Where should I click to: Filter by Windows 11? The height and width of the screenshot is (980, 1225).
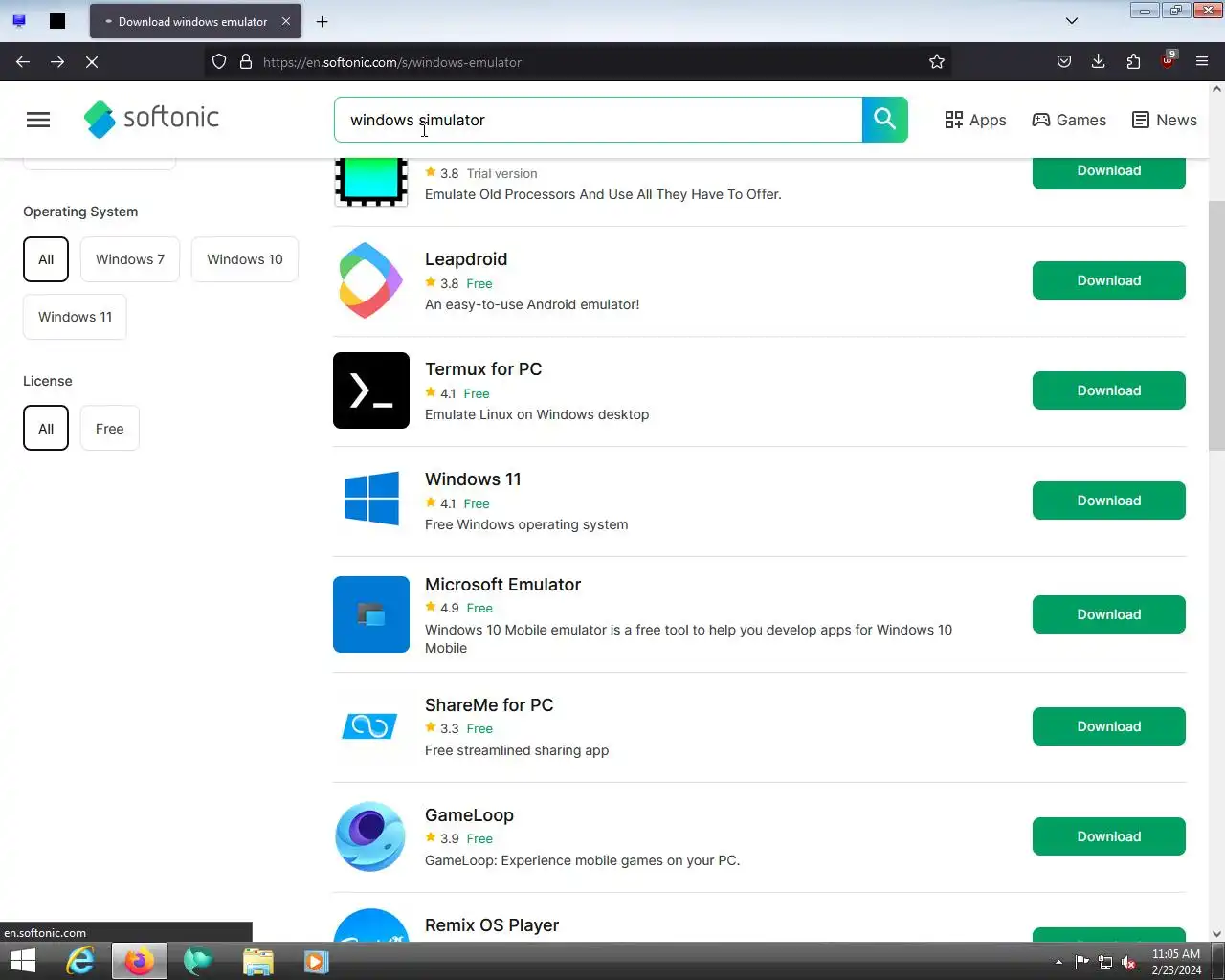coord(75,317)
